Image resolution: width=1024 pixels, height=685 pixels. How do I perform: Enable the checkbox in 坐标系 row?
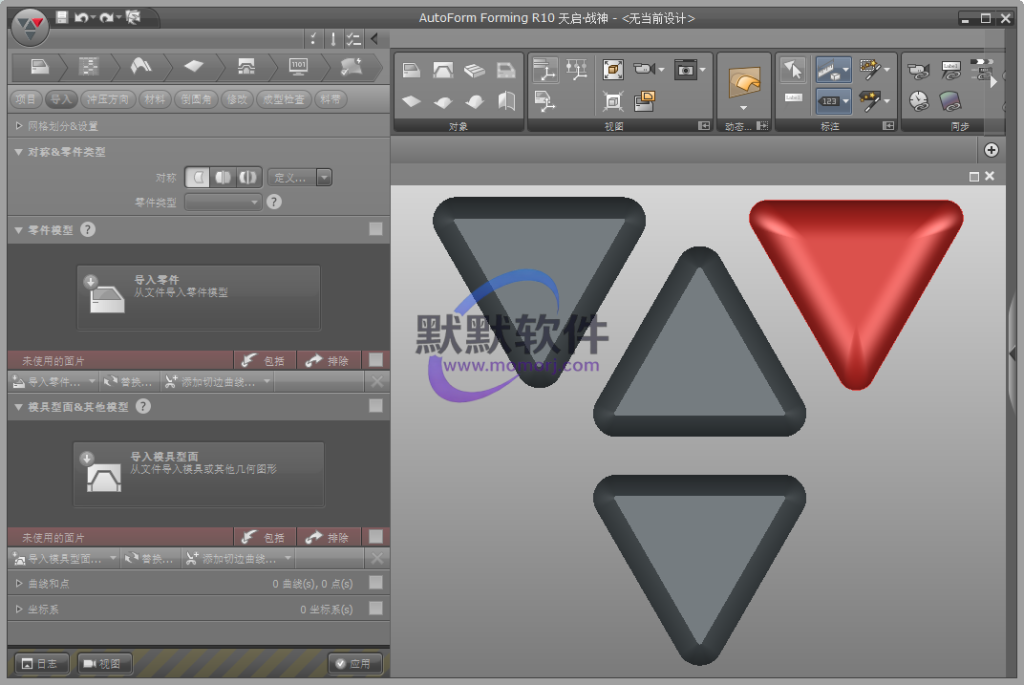point(375,608)
